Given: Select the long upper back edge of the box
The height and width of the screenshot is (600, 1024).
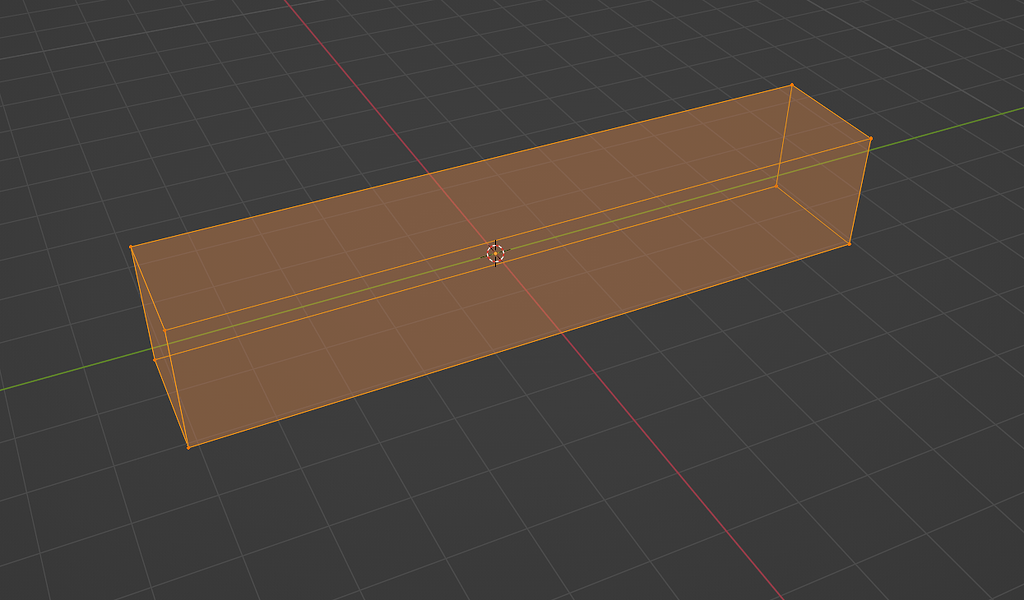Looking at the screenshot, I should (460, 166).
